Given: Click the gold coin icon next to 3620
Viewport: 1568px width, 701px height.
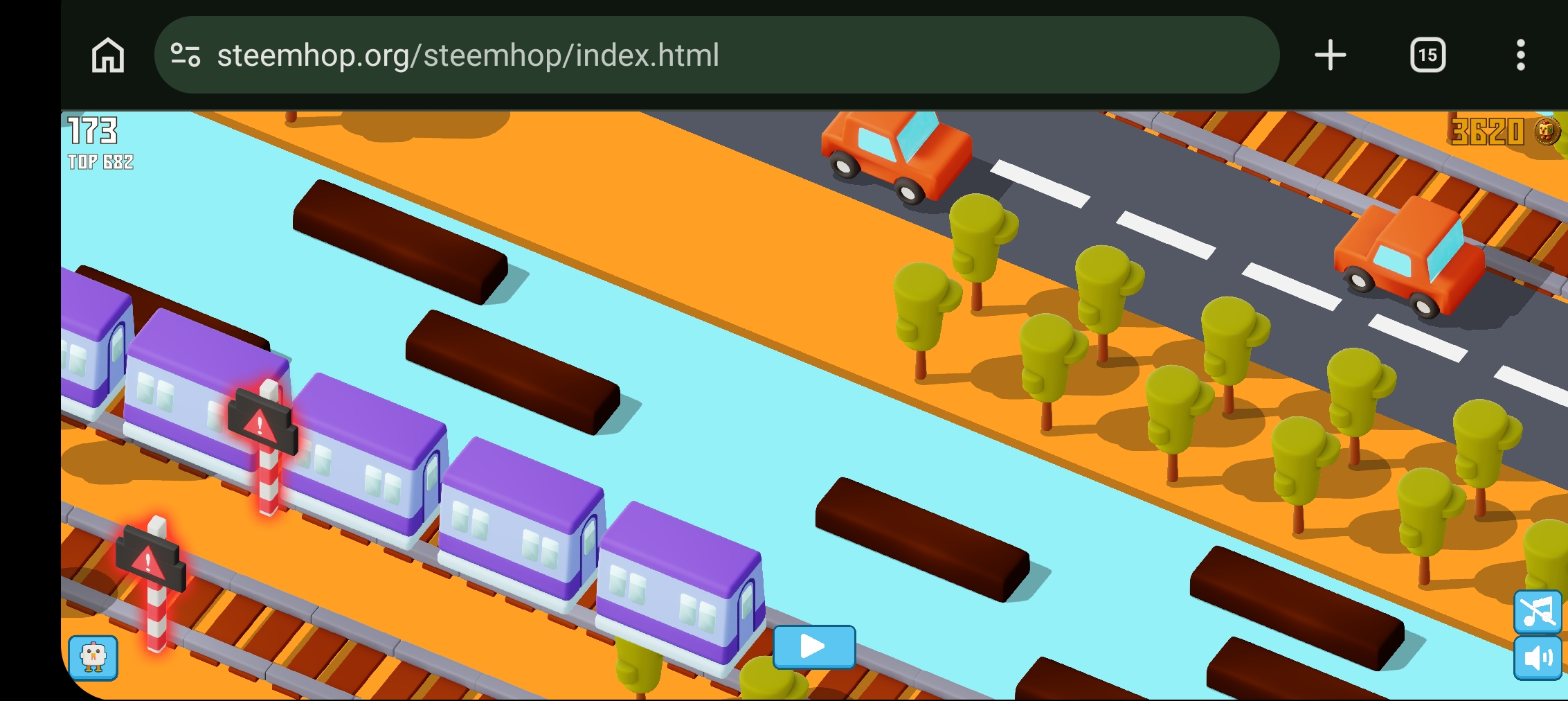Looking at the screenshot, I should tap(1547, 131).
